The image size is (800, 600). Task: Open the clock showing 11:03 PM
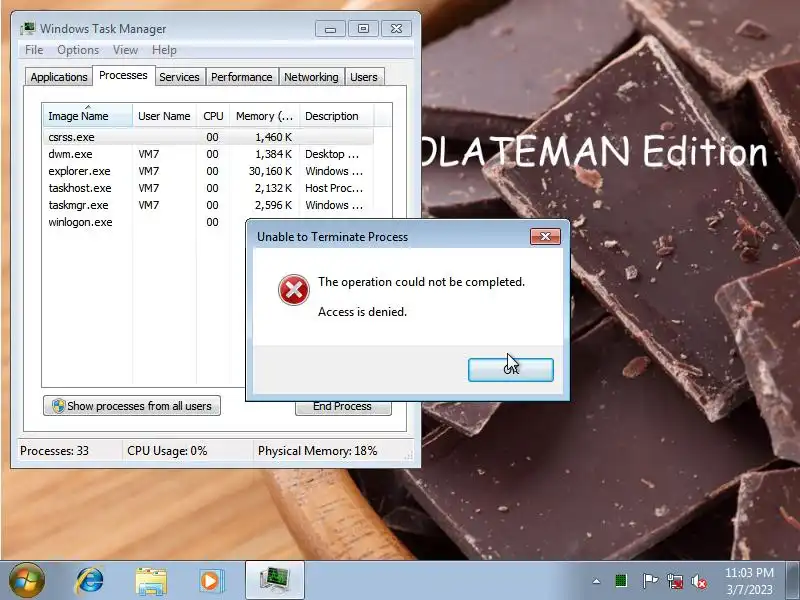tap(749, 581)
